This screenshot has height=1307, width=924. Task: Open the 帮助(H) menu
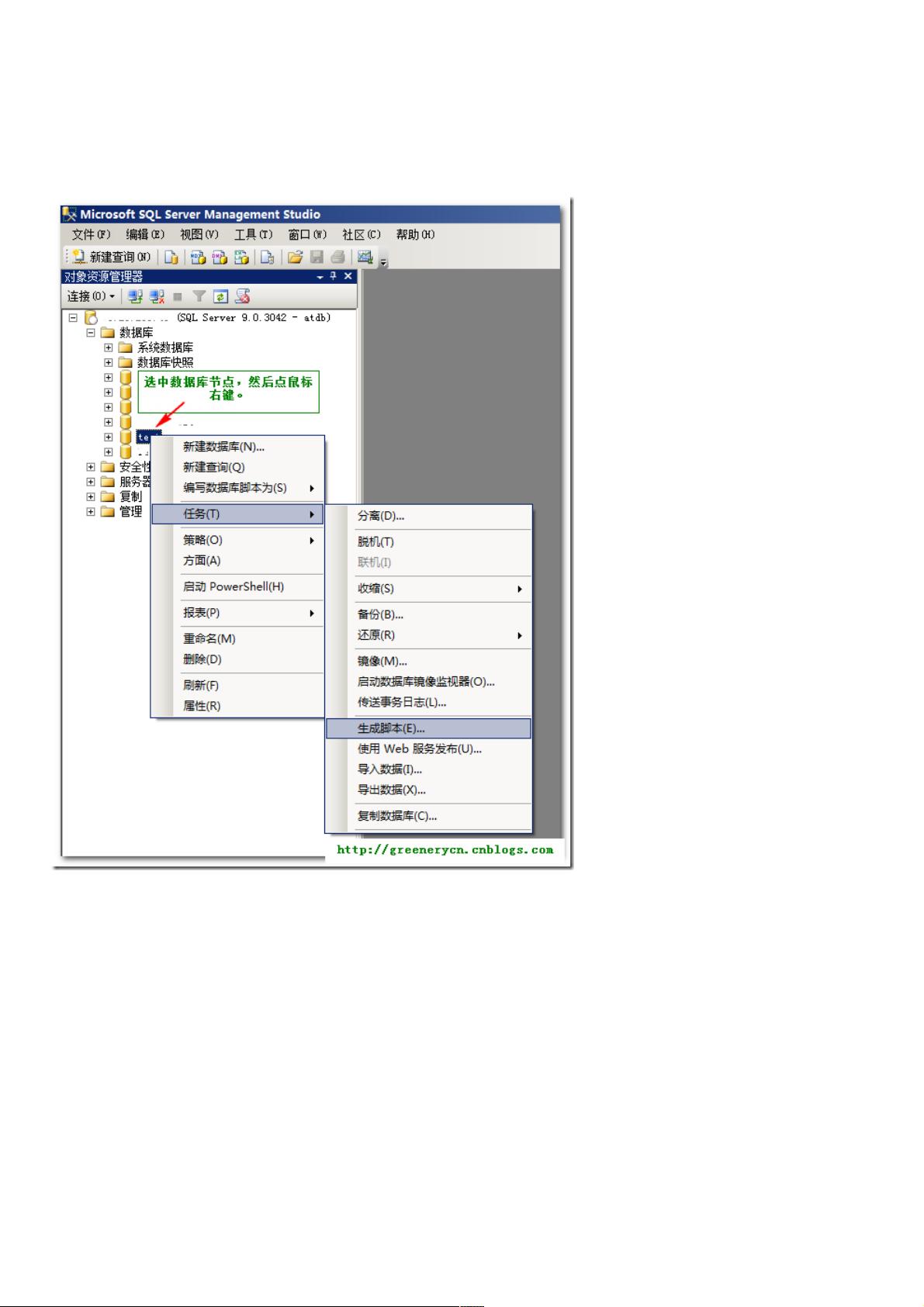coord(415,234)
